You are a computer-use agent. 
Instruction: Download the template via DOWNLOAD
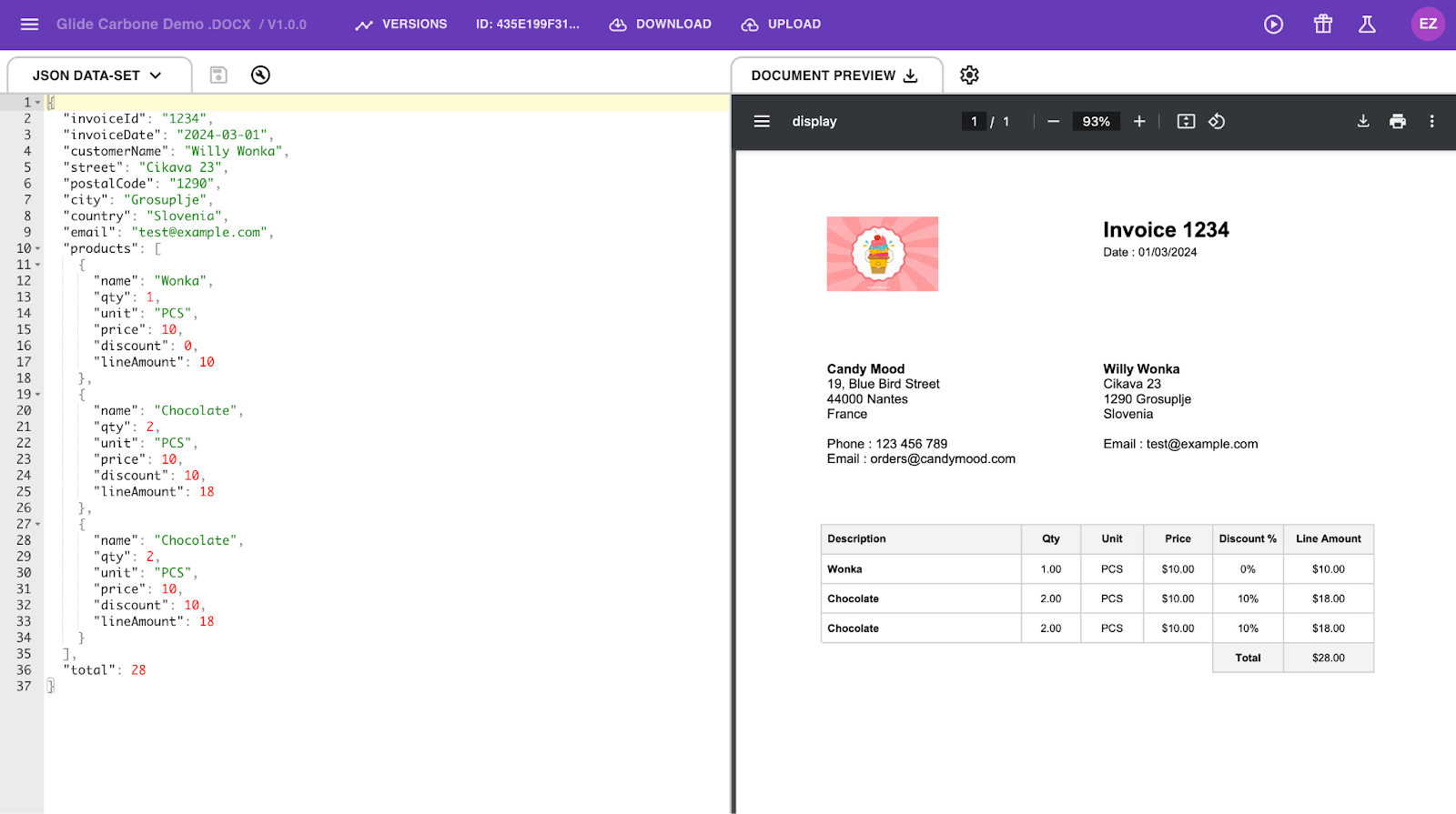pyautogui.click(x=661, y=25)
